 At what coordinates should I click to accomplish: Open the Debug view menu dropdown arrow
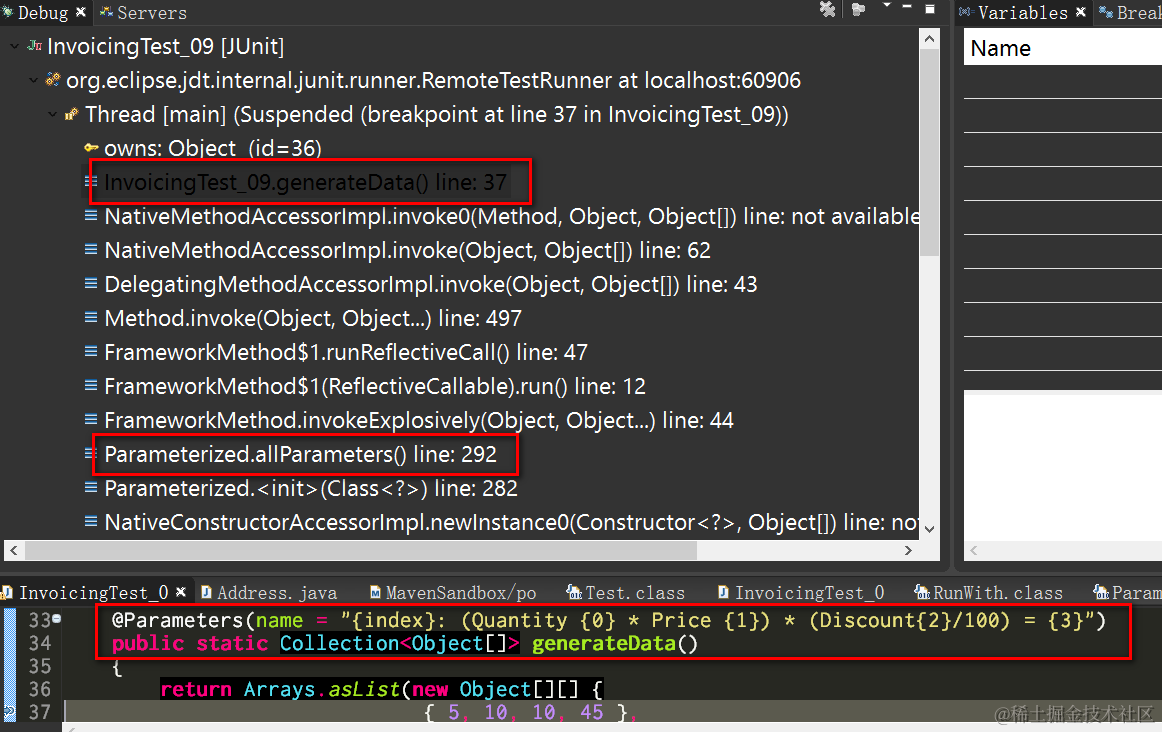887,6
